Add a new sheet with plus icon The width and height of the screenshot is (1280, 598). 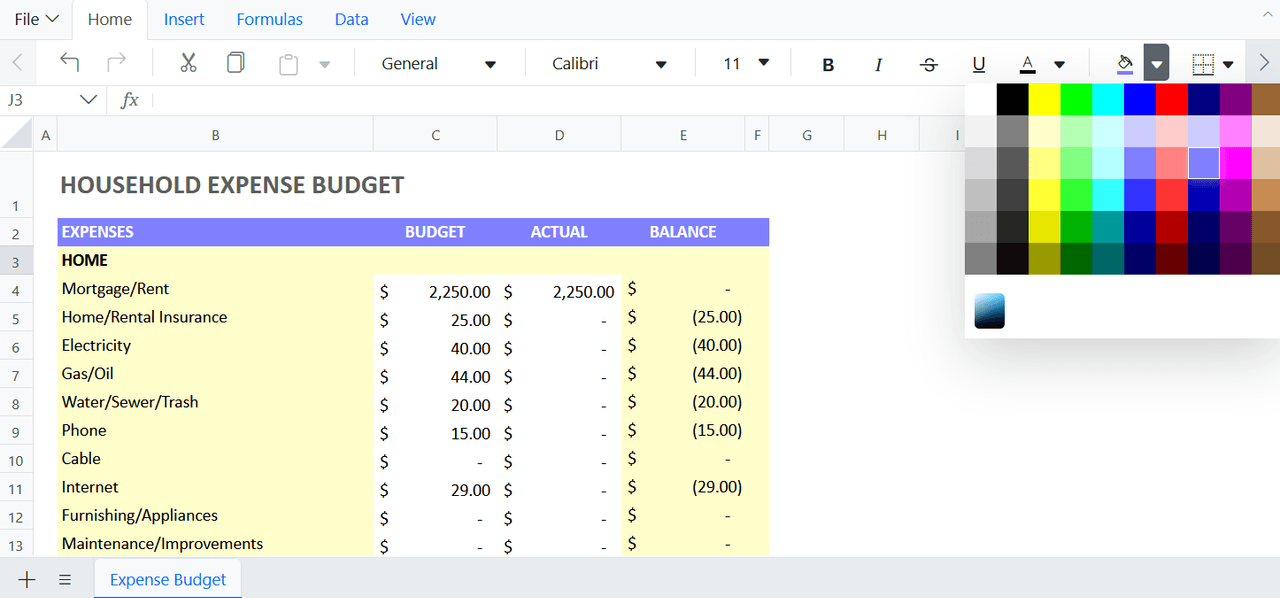pyautogui.click(x=27, y=579)
